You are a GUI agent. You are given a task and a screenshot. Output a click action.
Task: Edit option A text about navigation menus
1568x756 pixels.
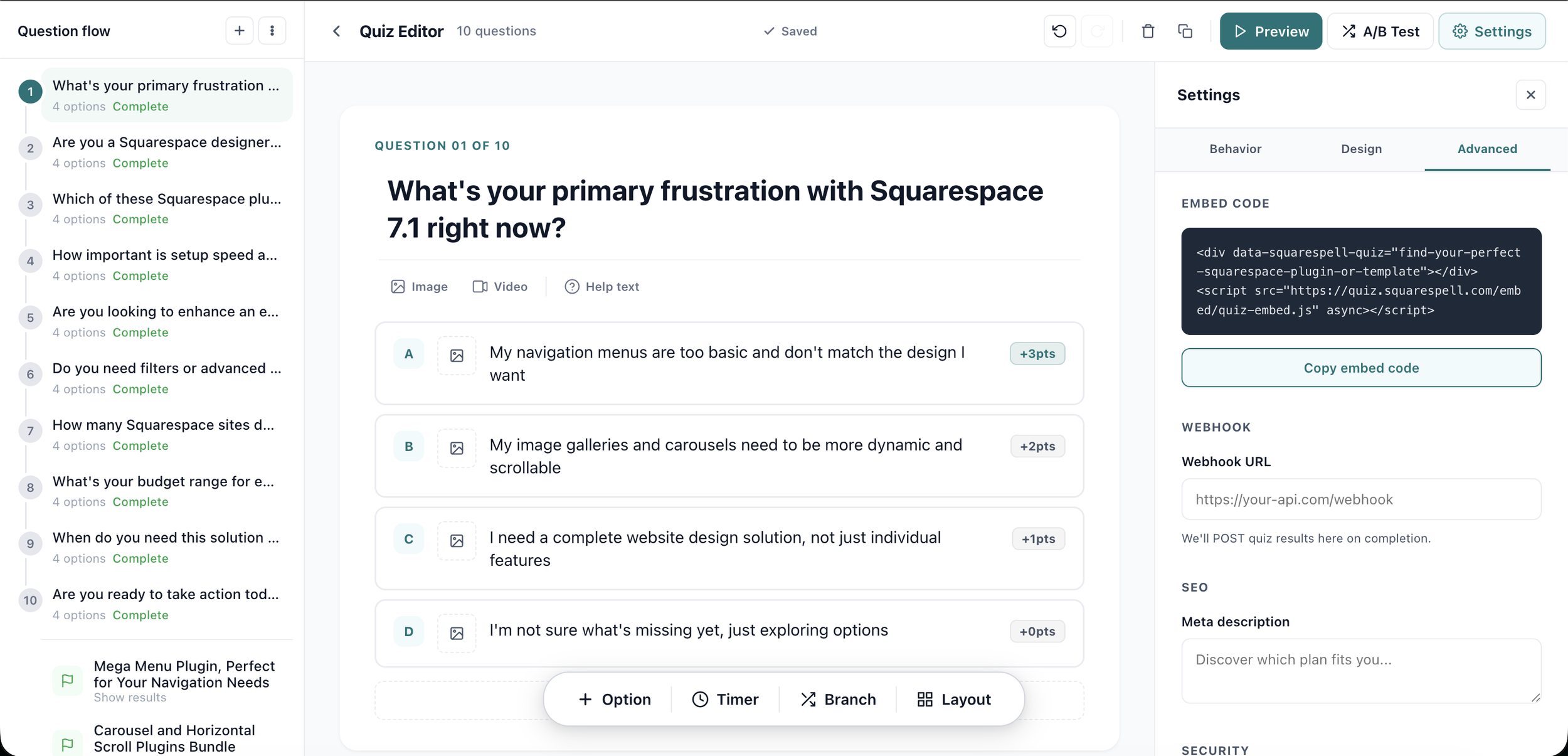728,363
